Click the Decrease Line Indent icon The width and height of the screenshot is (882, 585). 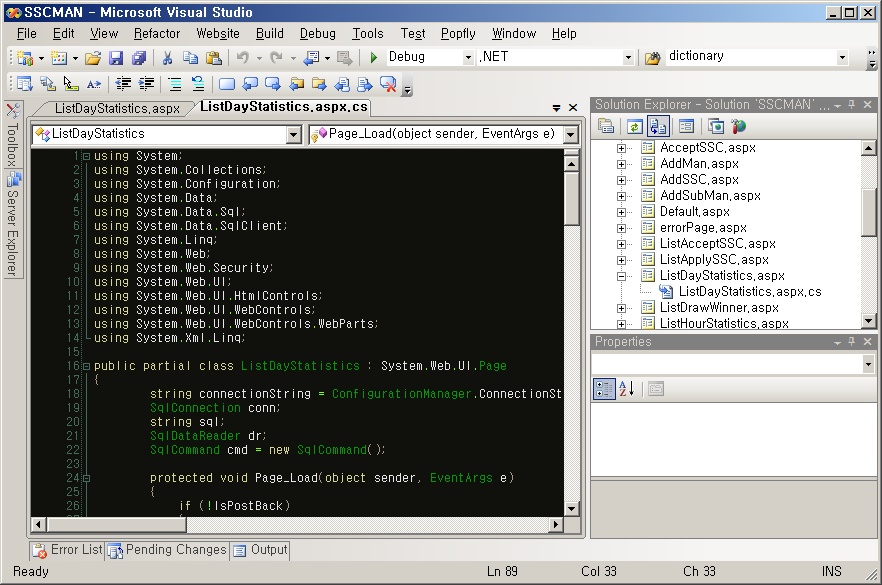click(123, 84)
